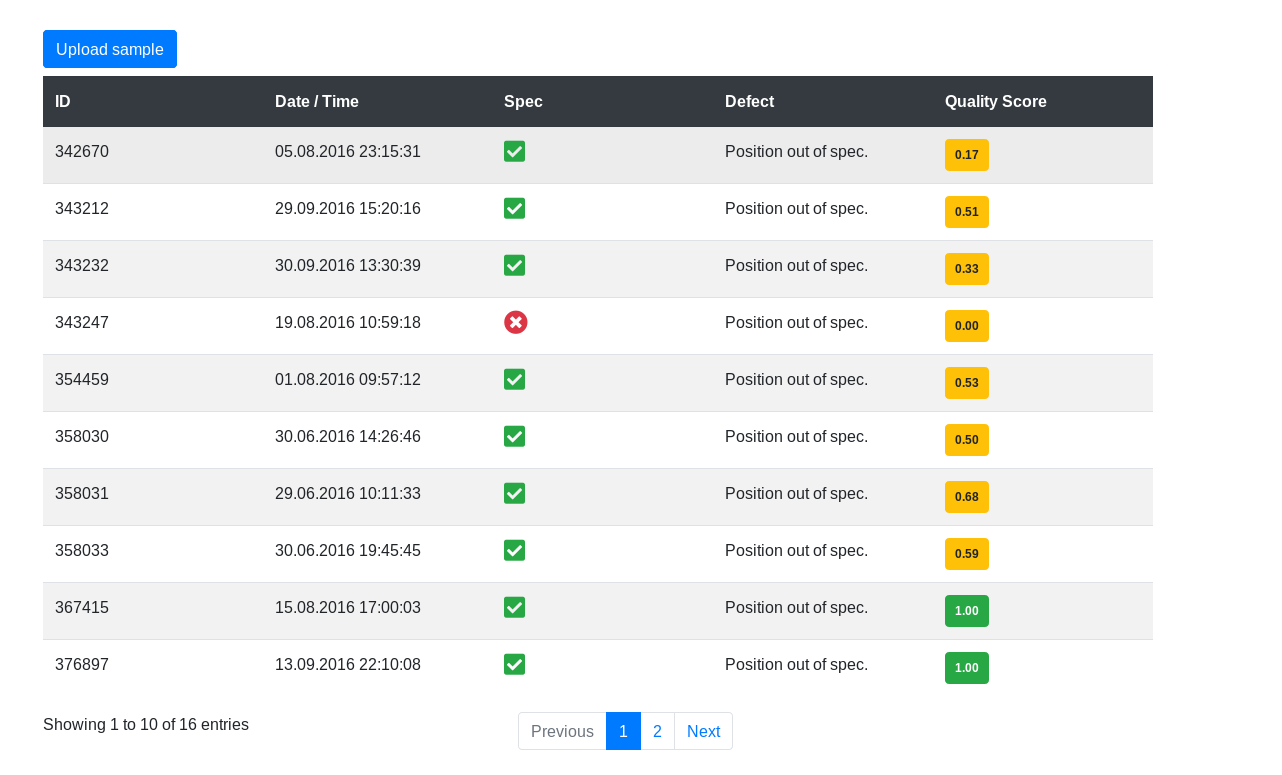Click the 0.17 quality score badge
Screen dimensions: 1282x775
point(967,155)
